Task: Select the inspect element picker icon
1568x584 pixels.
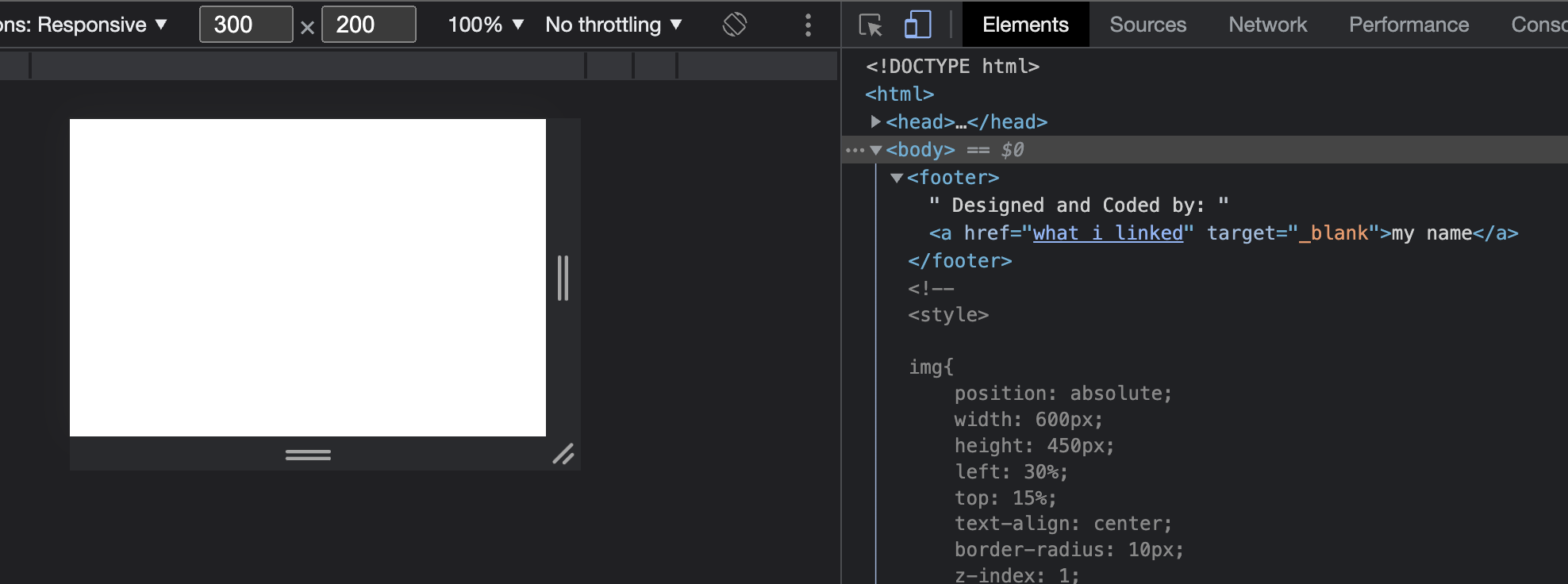Action: (870, 25)
